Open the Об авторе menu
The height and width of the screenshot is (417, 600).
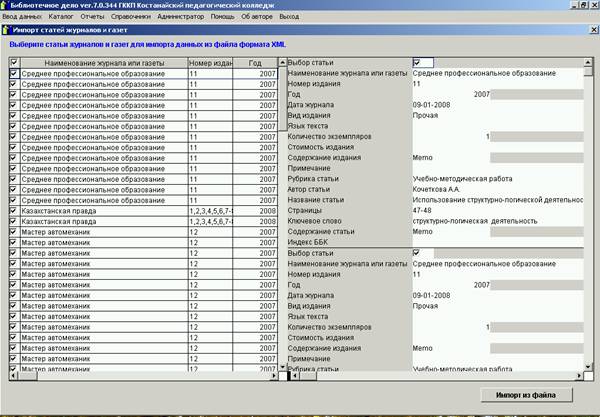[257, 17]
